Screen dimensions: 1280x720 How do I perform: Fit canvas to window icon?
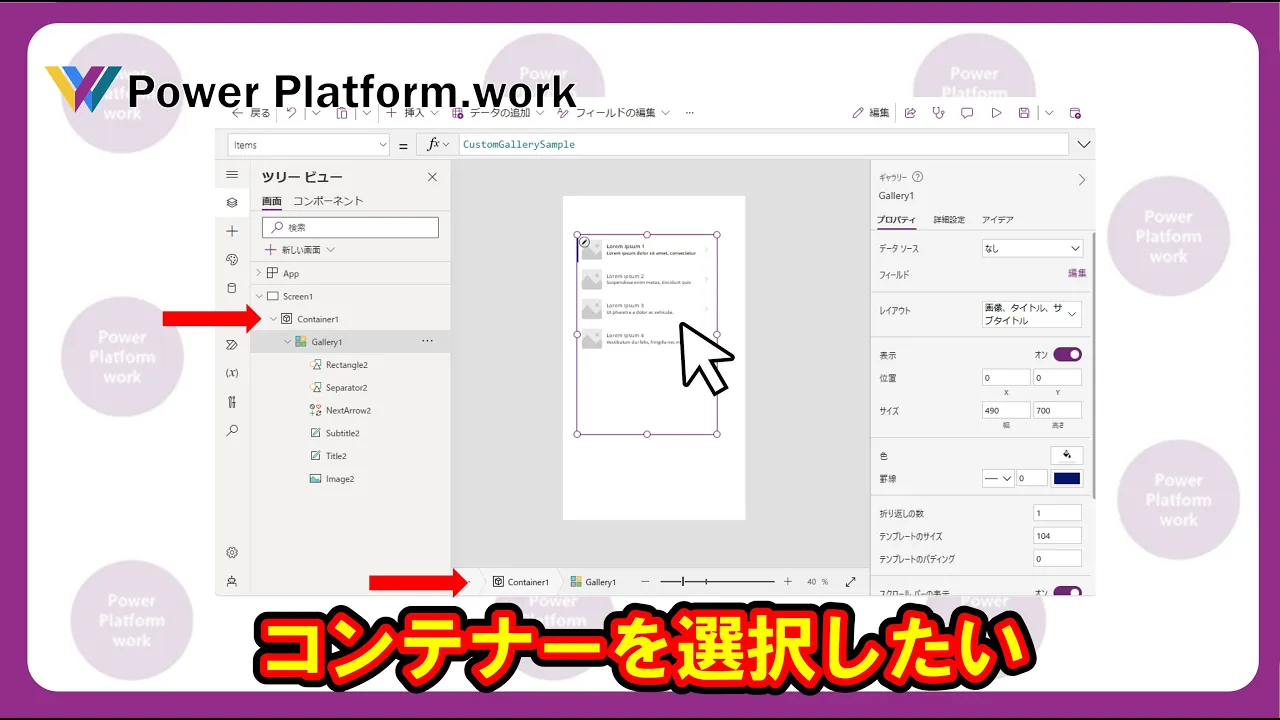[851, 581]
